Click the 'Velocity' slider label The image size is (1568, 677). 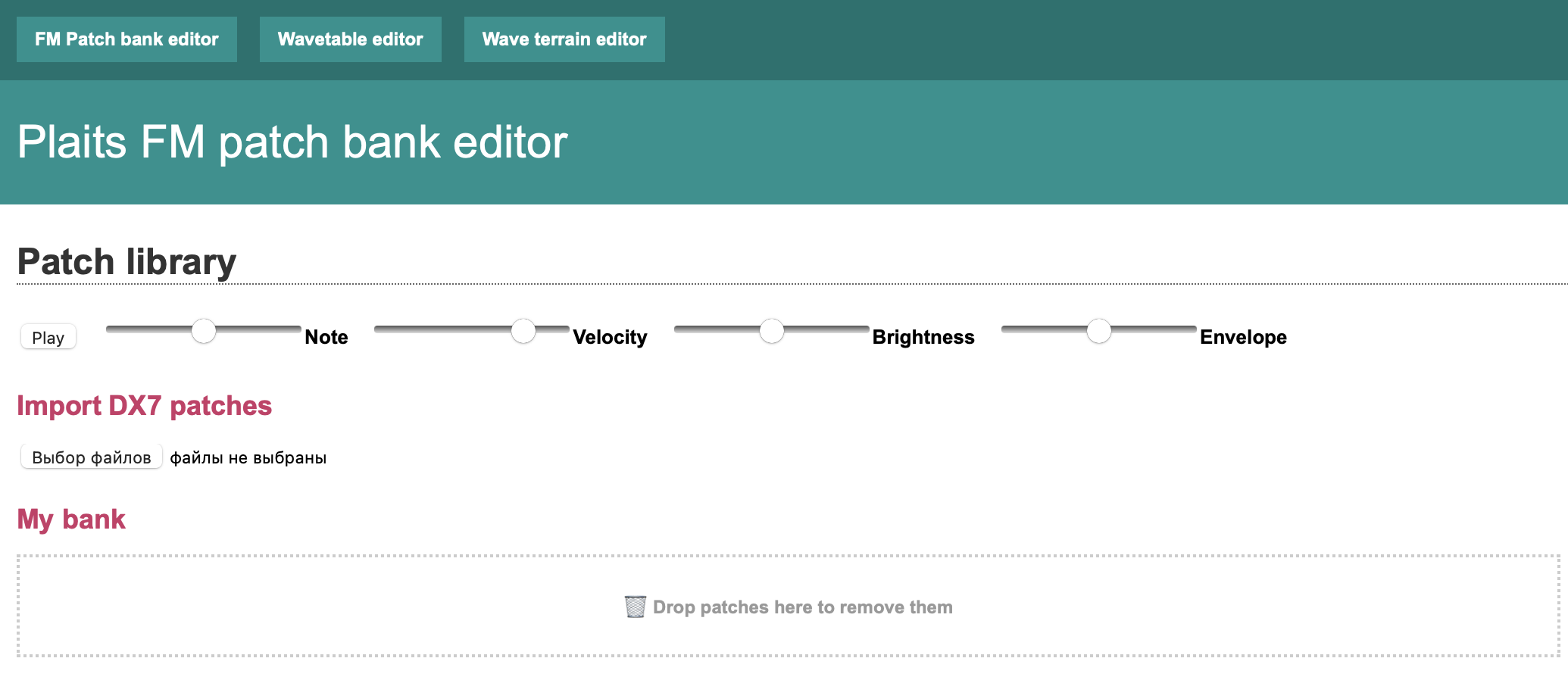[x=610, y=337]
